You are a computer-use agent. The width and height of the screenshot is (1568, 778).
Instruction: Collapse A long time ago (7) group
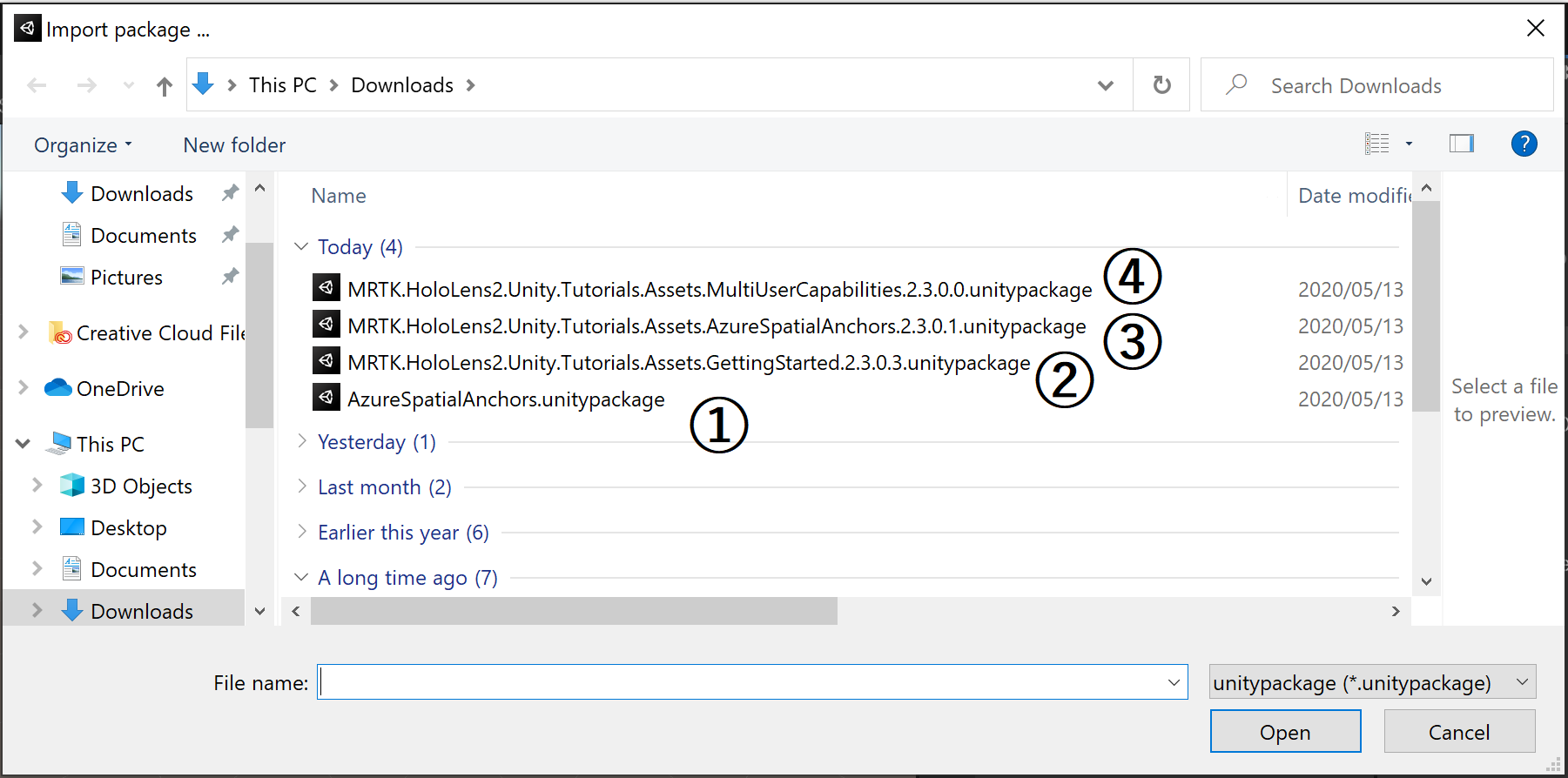tap(301, 577)
